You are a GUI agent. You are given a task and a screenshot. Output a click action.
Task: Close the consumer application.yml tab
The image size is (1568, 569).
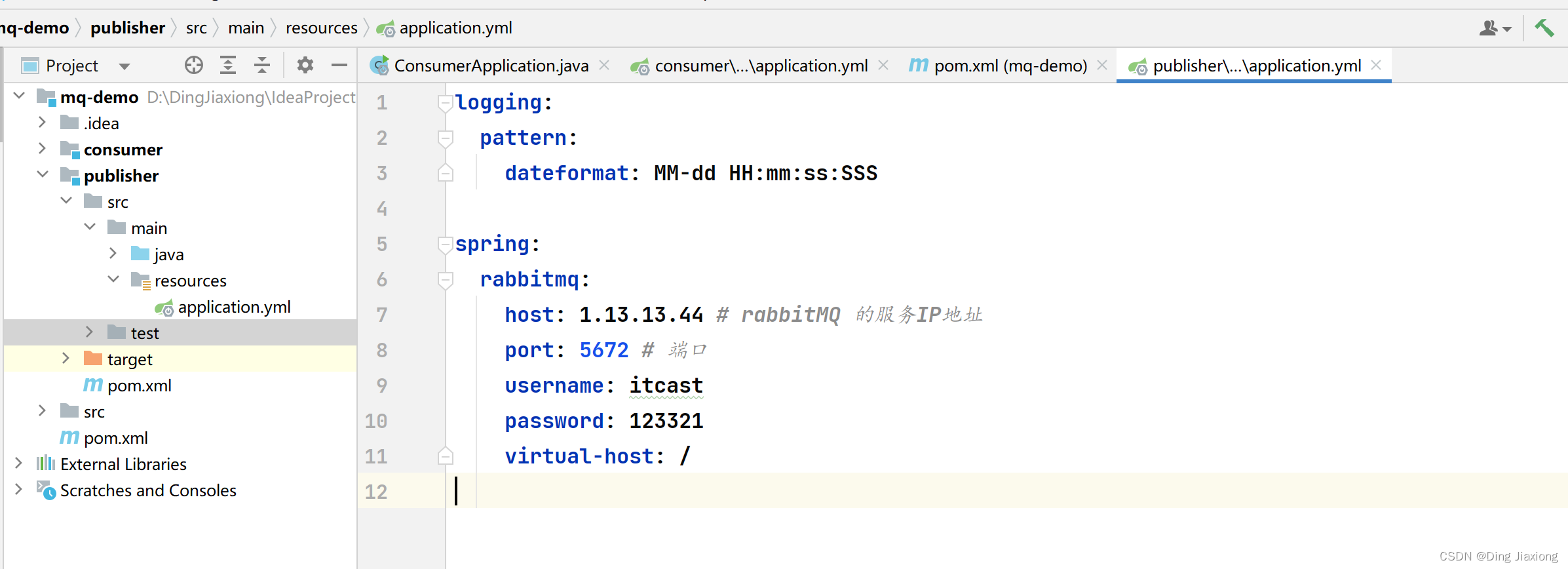click(x=883, y=65)
